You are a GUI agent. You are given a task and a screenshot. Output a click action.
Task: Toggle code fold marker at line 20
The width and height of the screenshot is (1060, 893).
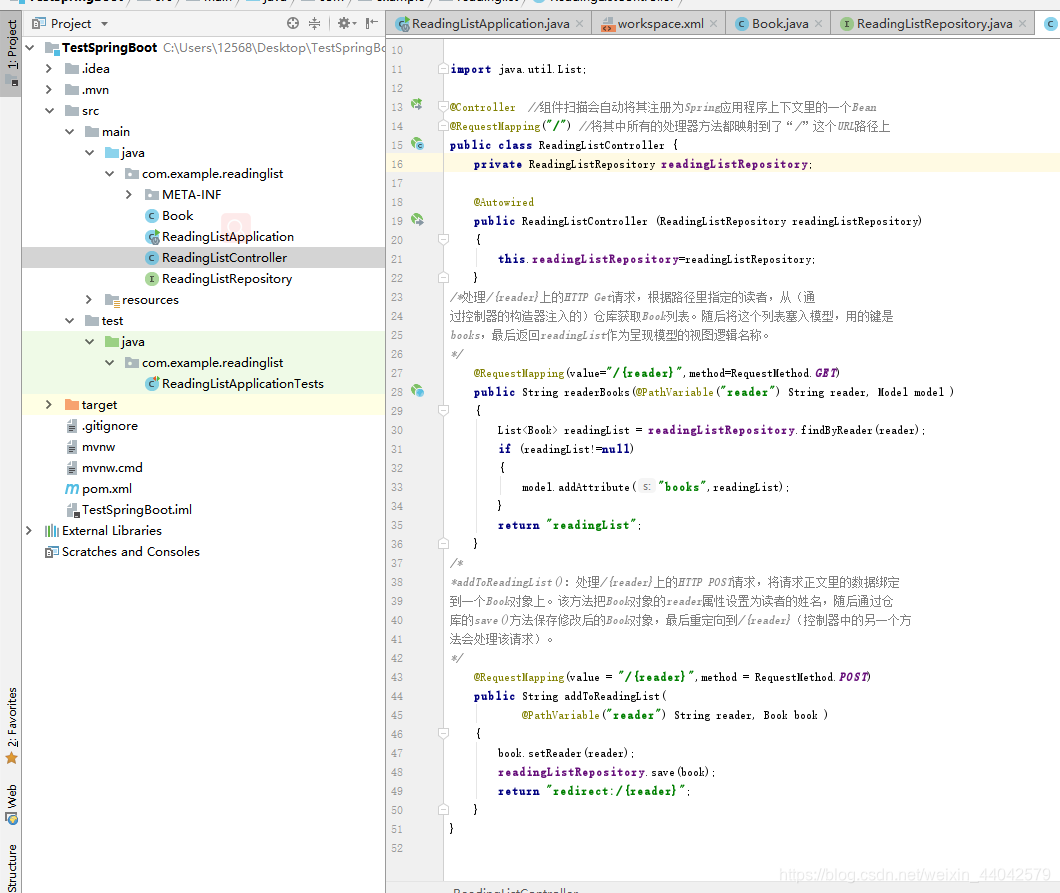click(443, 239)
